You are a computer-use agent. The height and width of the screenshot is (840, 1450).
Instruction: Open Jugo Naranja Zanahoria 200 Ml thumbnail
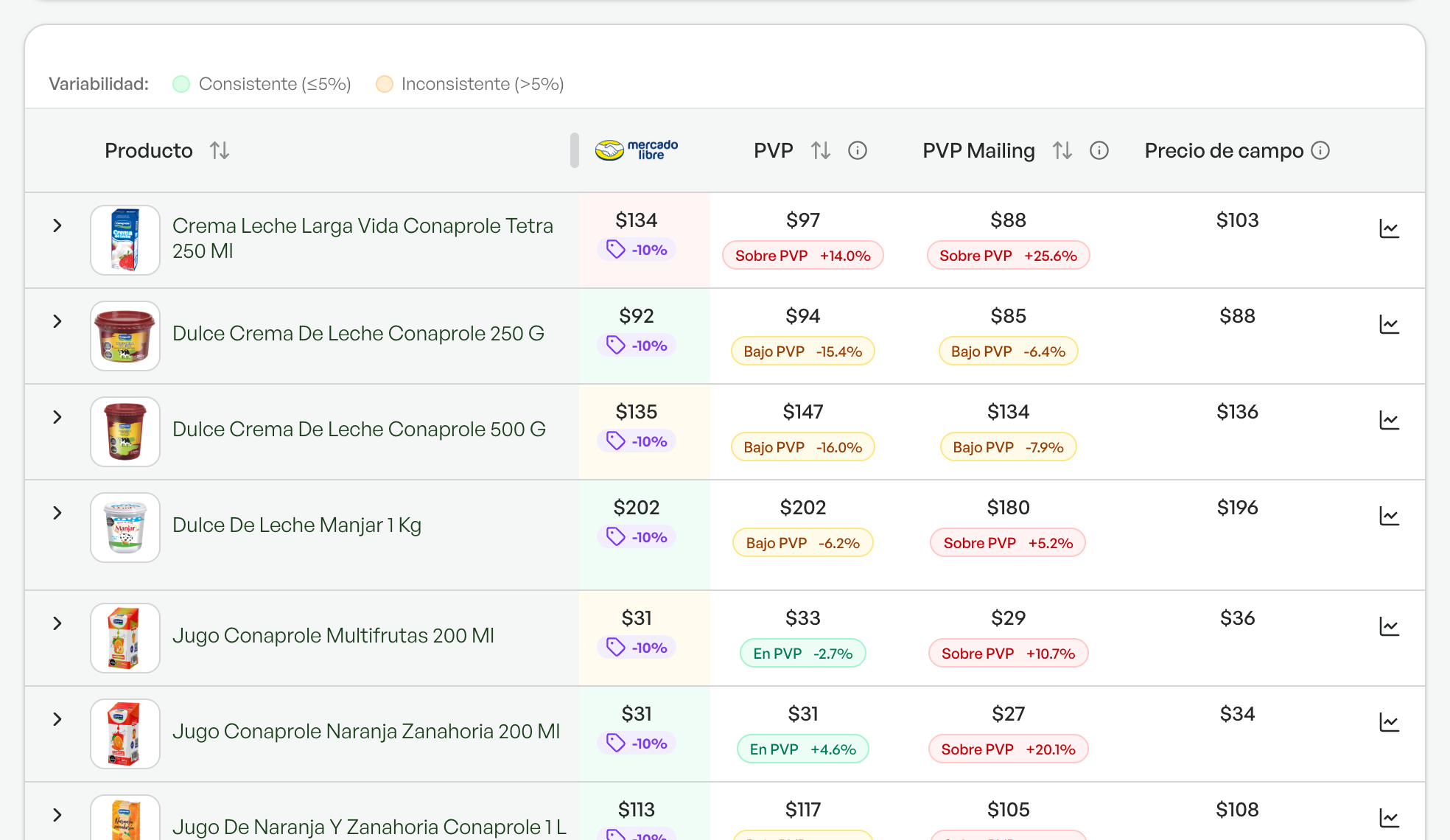coord(125,734)
